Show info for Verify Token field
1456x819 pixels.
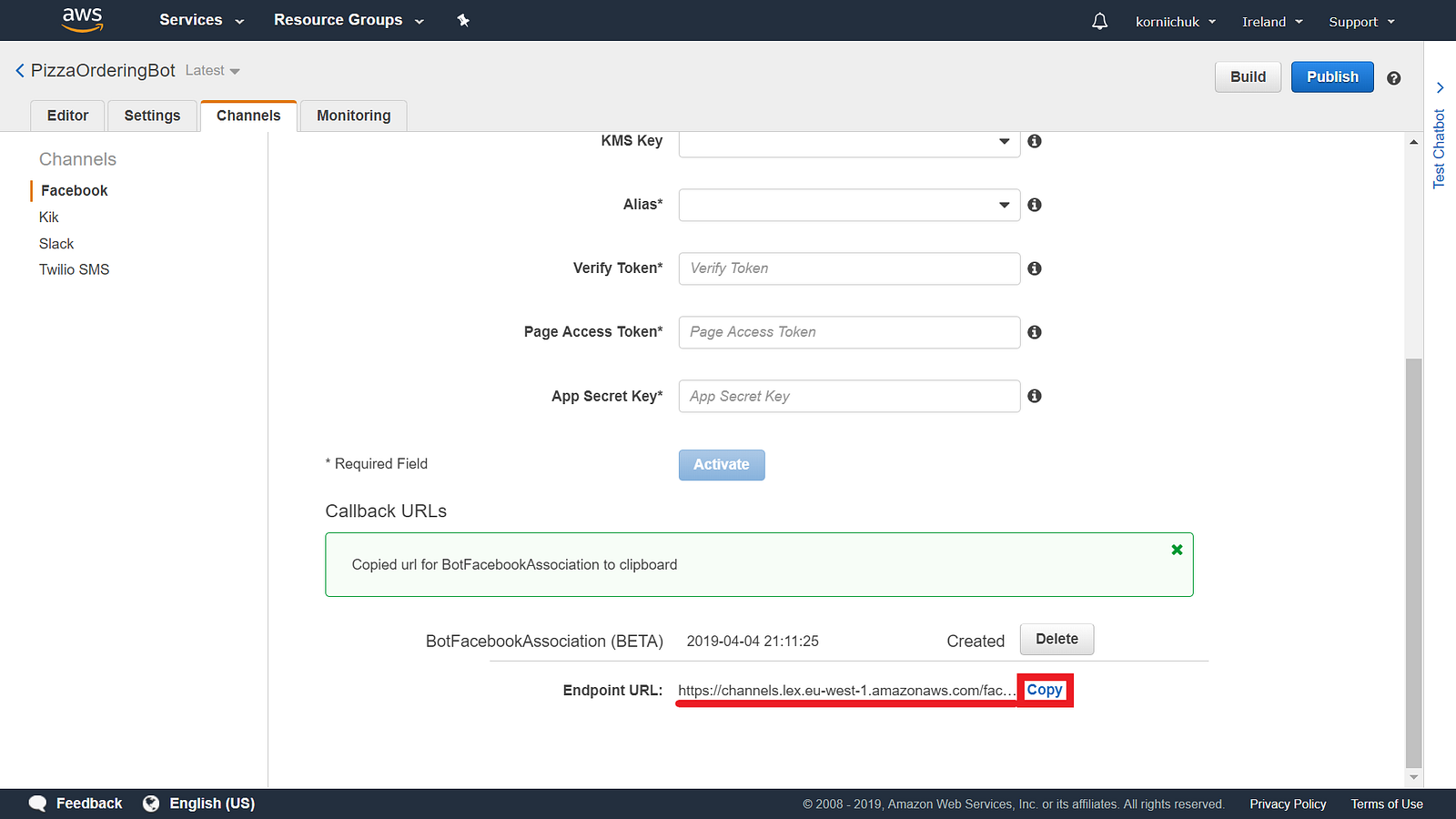point(1035,268)
